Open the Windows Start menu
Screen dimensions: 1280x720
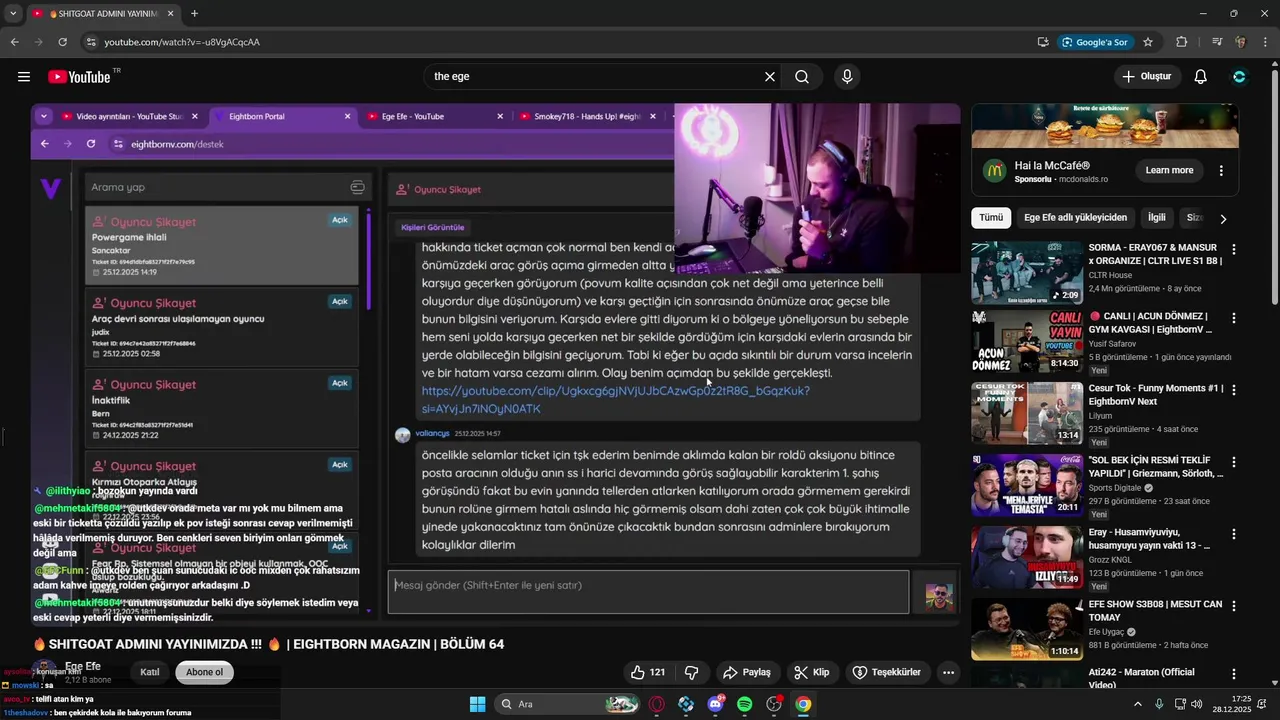pyautogui.click(x=477, y=704)
